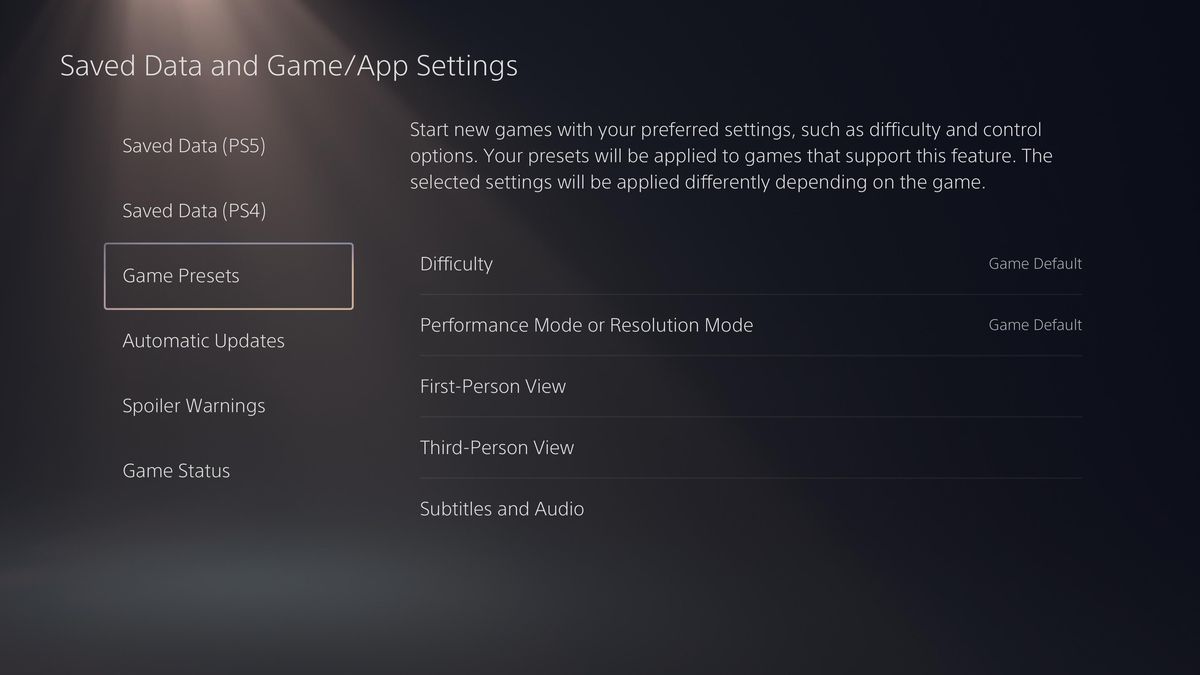The width and height of the screenshot is (1200, 675).
Task: Click the Game Presets description paragraph
Action: click(731, 157)
